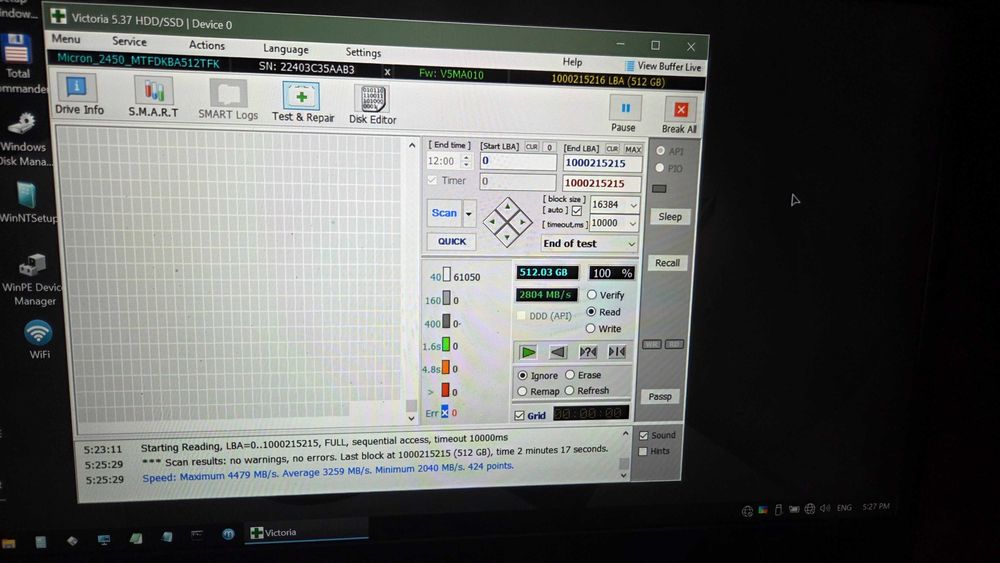Click the reverse scan arrow button
Image resolution: width=1000 pixels, height=563 pixels.
point(557,352)
